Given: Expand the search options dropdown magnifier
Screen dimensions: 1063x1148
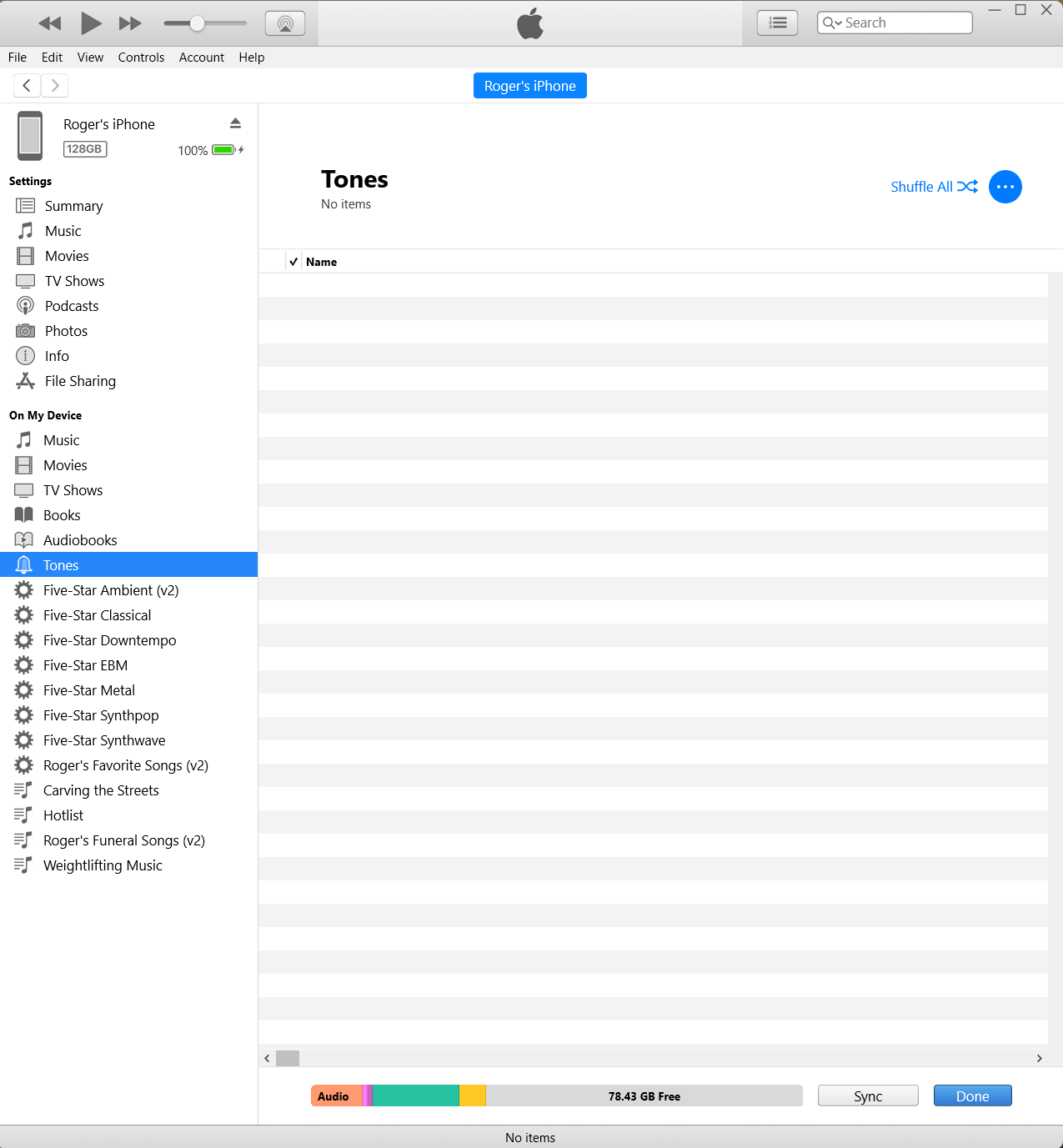Looking at the screenshot, I should (831, 23).
